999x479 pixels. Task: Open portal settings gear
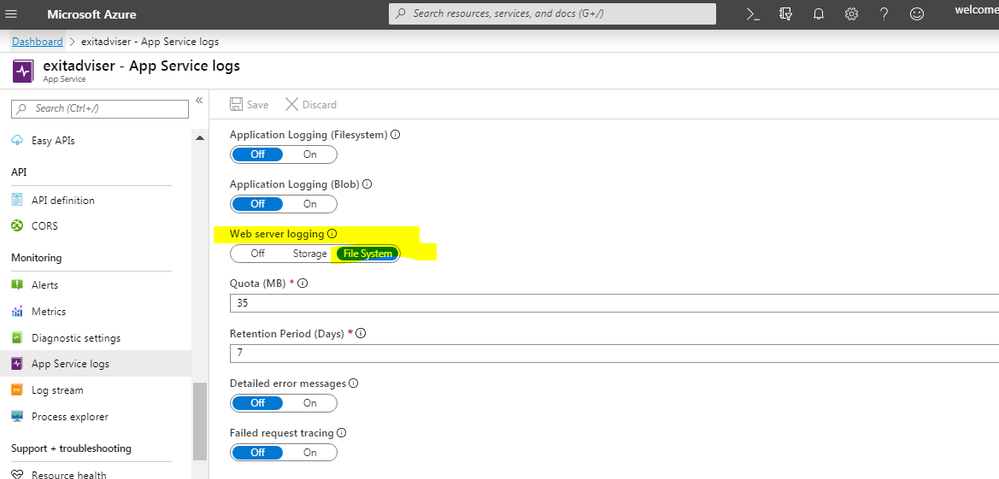pos(851,14)
